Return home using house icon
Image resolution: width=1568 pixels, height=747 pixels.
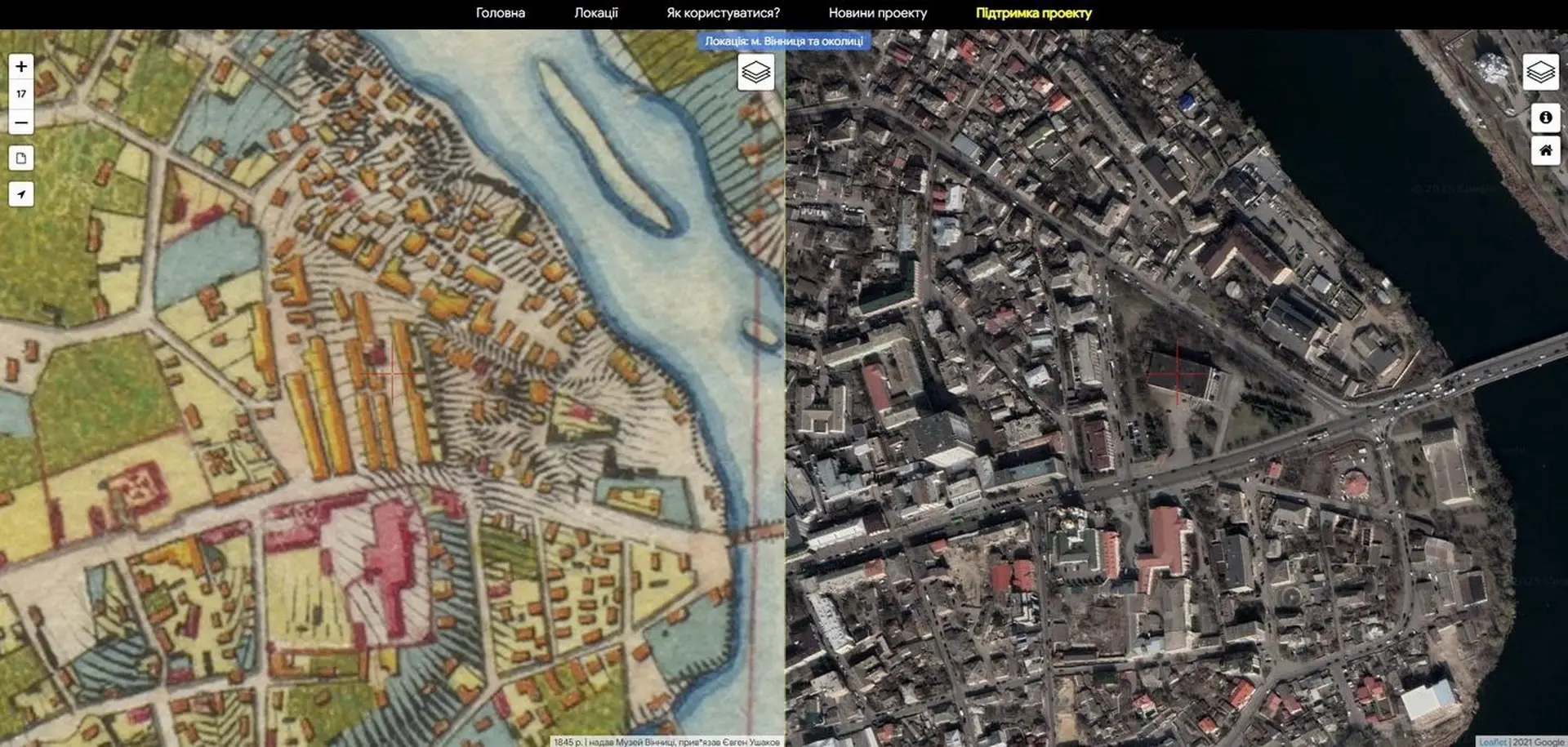[1545, 151]
